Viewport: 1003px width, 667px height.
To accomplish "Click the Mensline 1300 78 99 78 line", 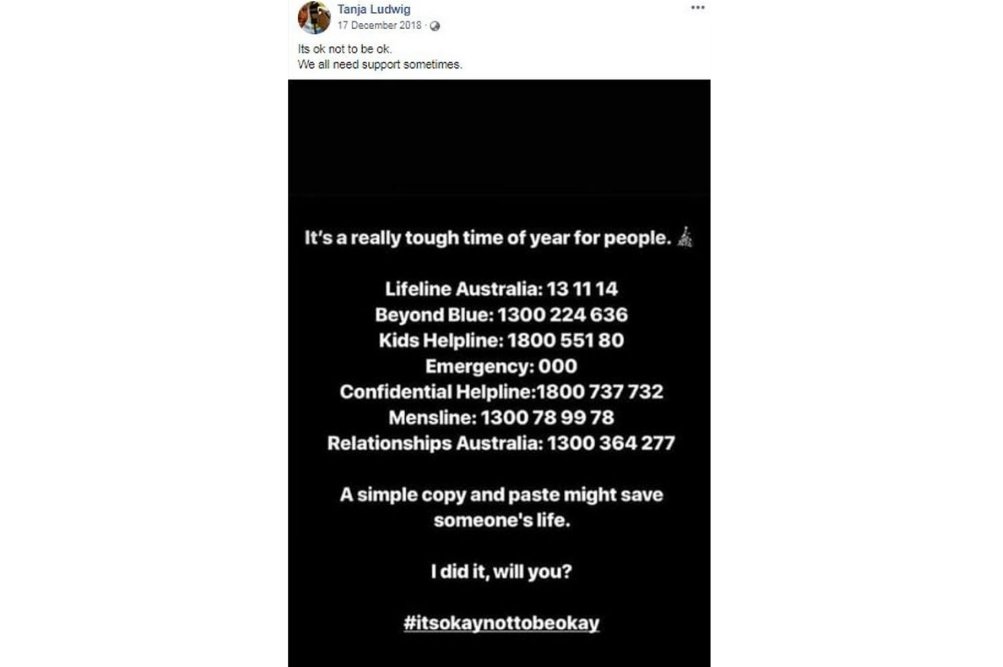I will tap(502, 418).
